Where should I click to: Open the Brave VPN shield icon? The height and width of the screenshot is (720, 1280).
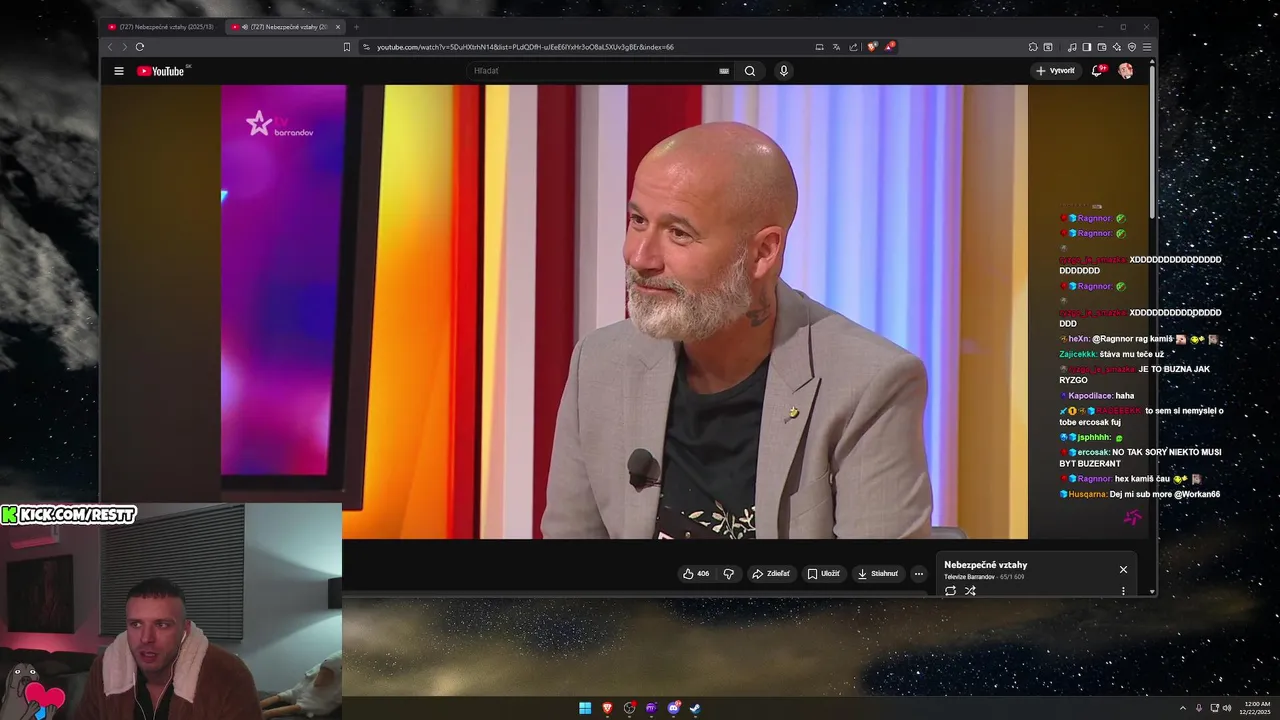click(x=1132, y=47)
